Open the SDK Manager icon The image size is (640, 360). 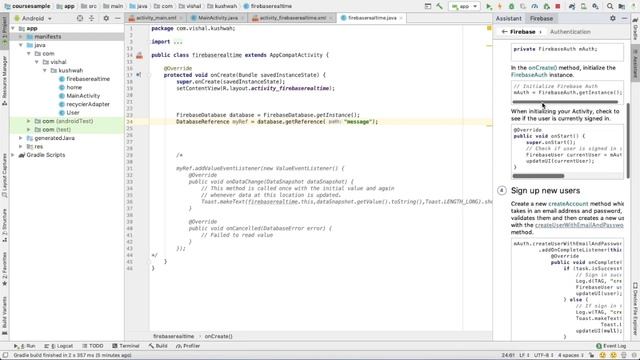pos(596,7)
